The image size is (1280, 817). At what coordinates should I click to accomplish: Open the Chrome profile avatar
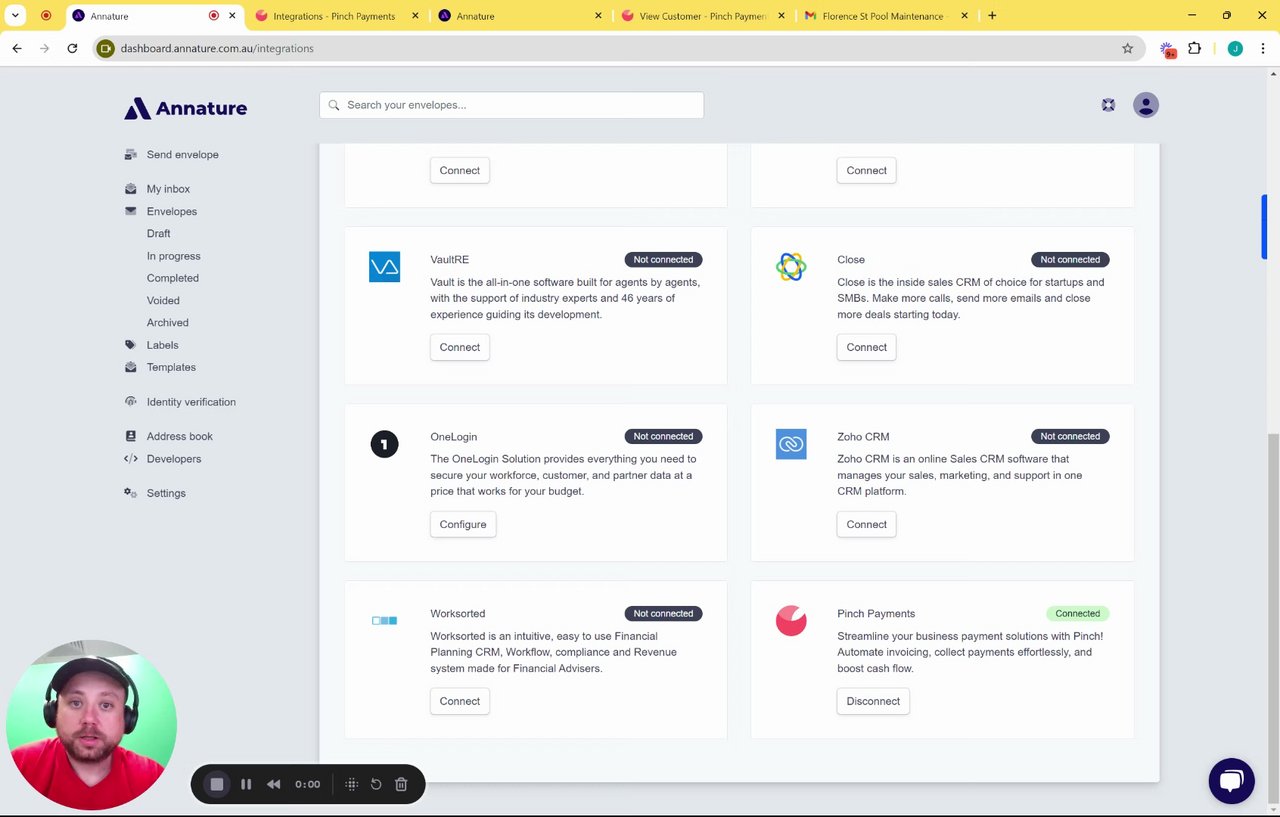[x=1235, y=48]
